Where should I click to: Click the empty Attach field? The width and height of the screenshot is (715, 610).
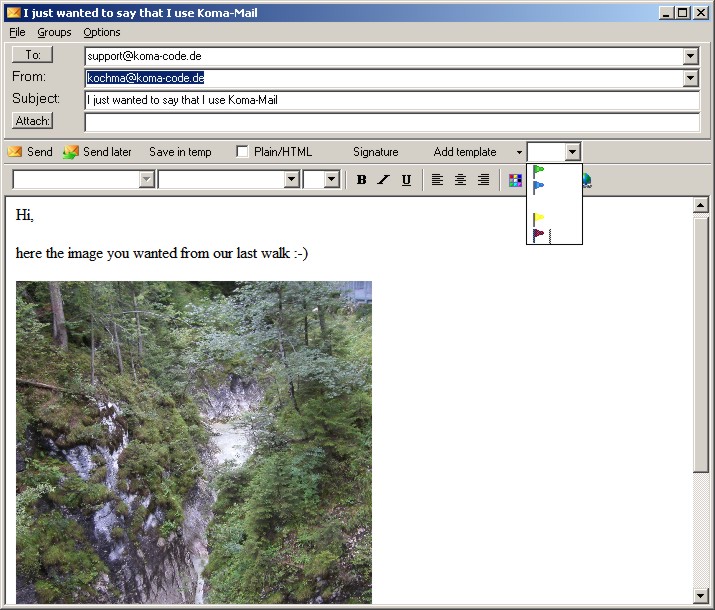392,122
